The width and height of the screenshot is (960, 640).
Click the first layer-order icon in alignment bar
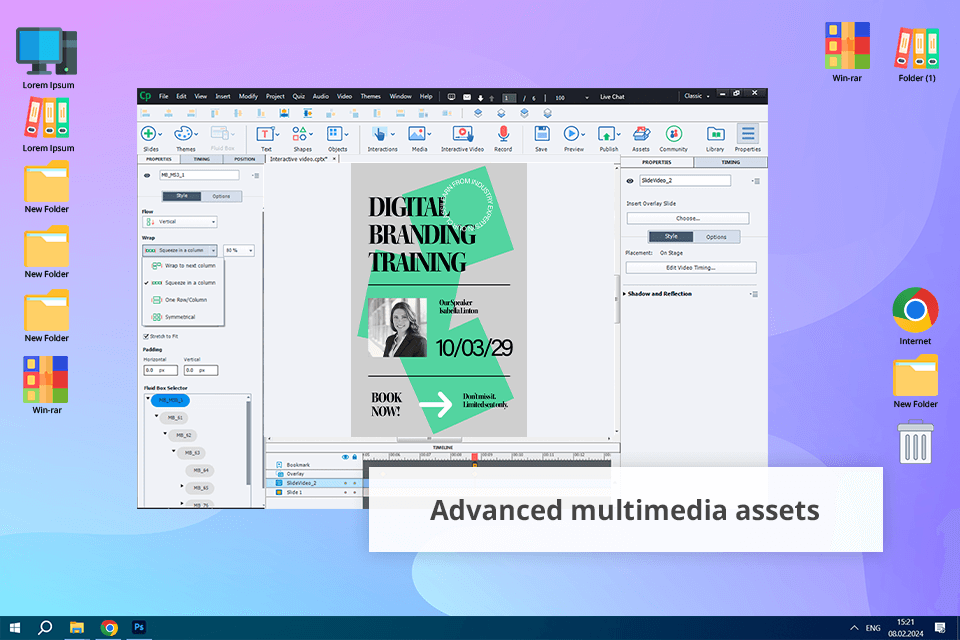point(478,113)
